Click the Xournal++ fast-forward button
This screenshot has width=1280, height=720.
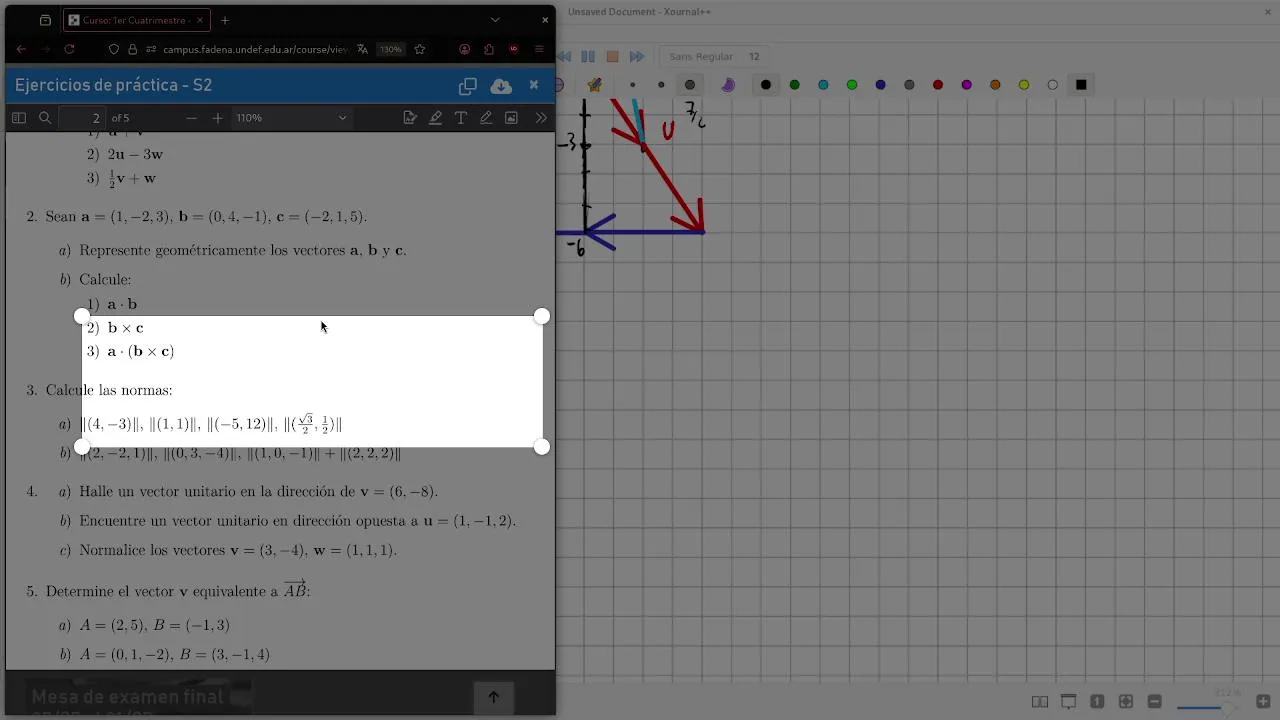point(637,57)
